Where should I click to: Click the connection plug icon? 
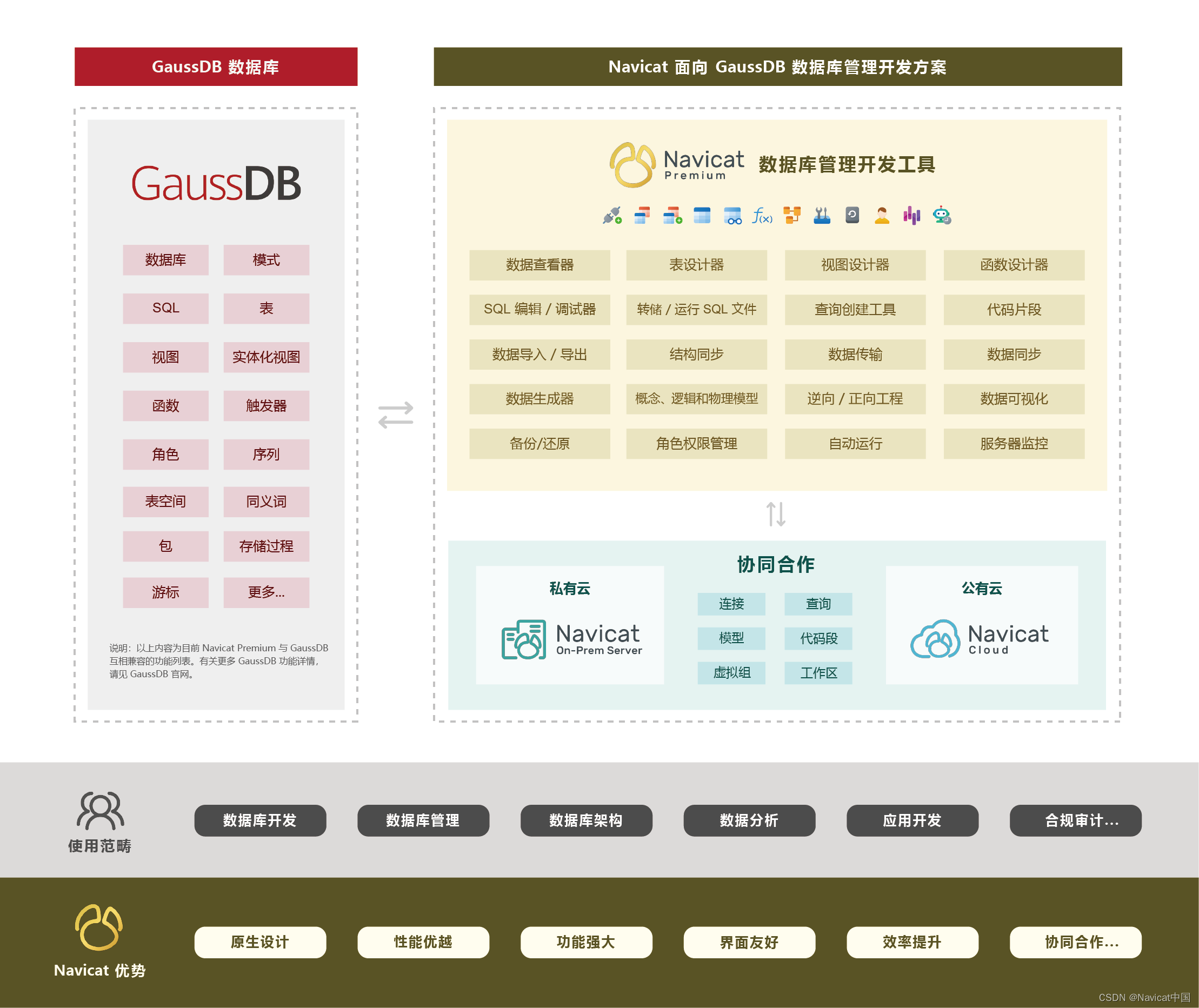click(x=611, y=216)
